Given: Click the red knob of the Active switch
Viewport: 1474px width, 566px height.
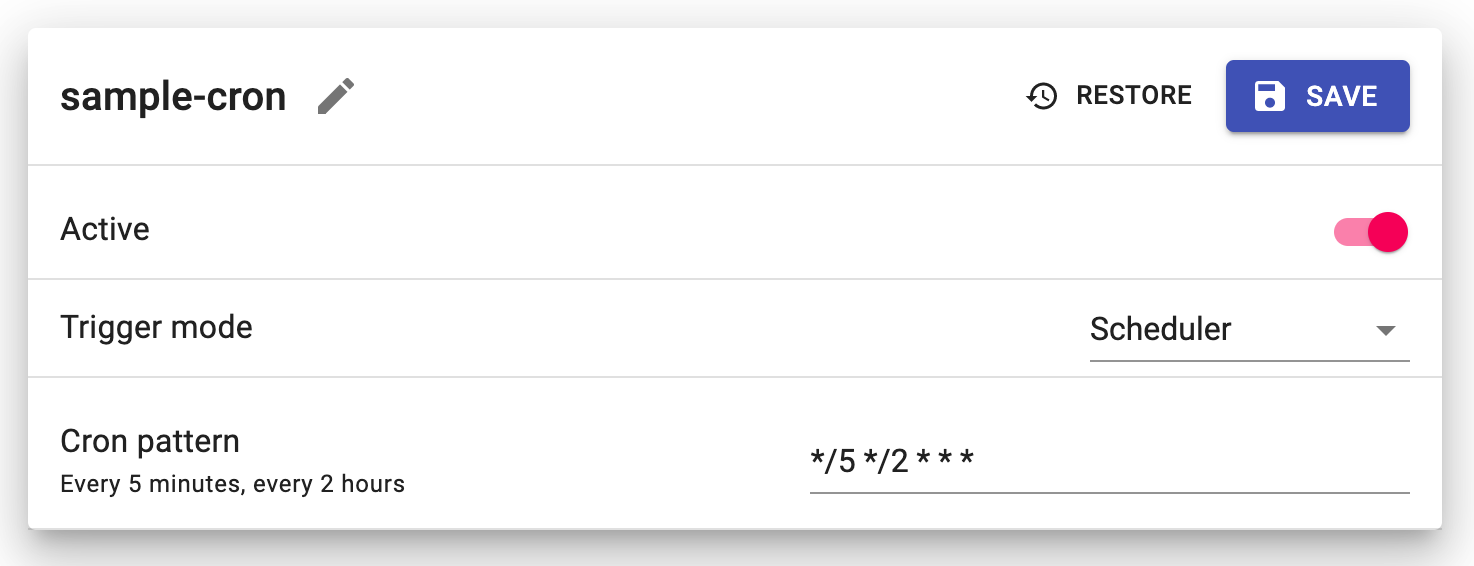Looking at the screenshot, I should click(x=1387, y=232).
